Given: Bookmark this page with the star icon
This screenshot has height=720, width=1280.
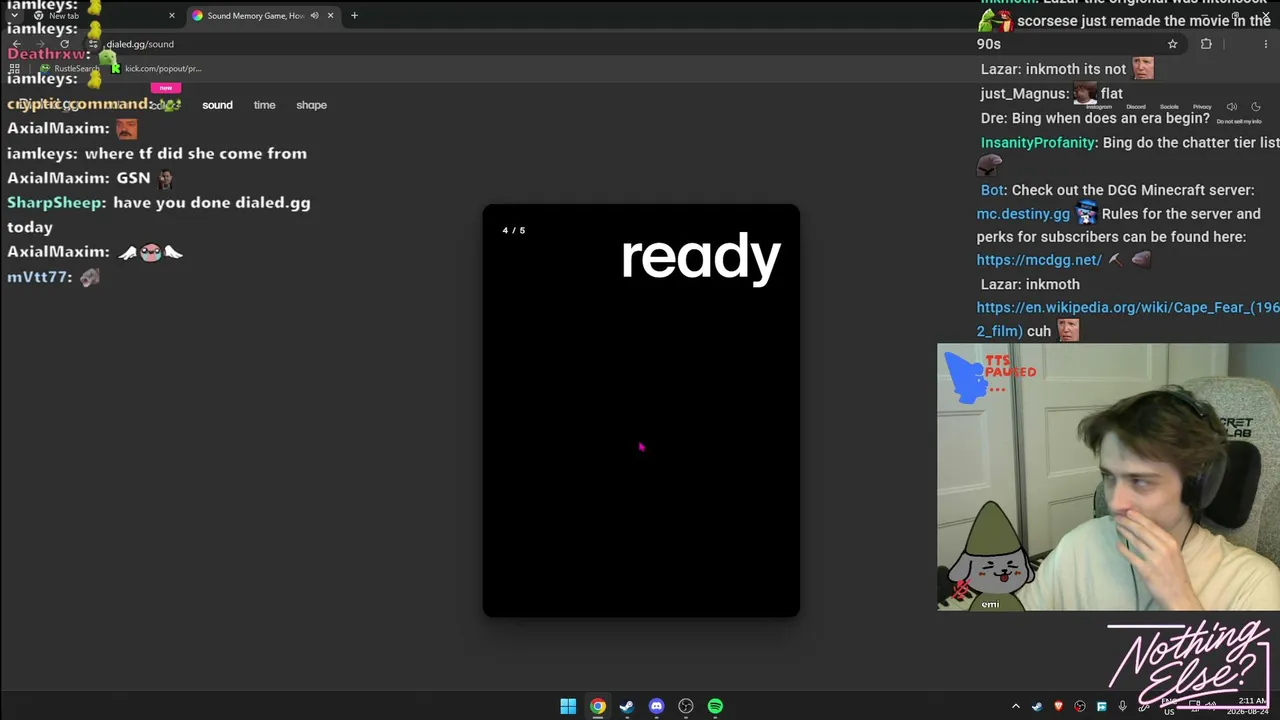Looking at the screenshot, I should click(1172, 44).
